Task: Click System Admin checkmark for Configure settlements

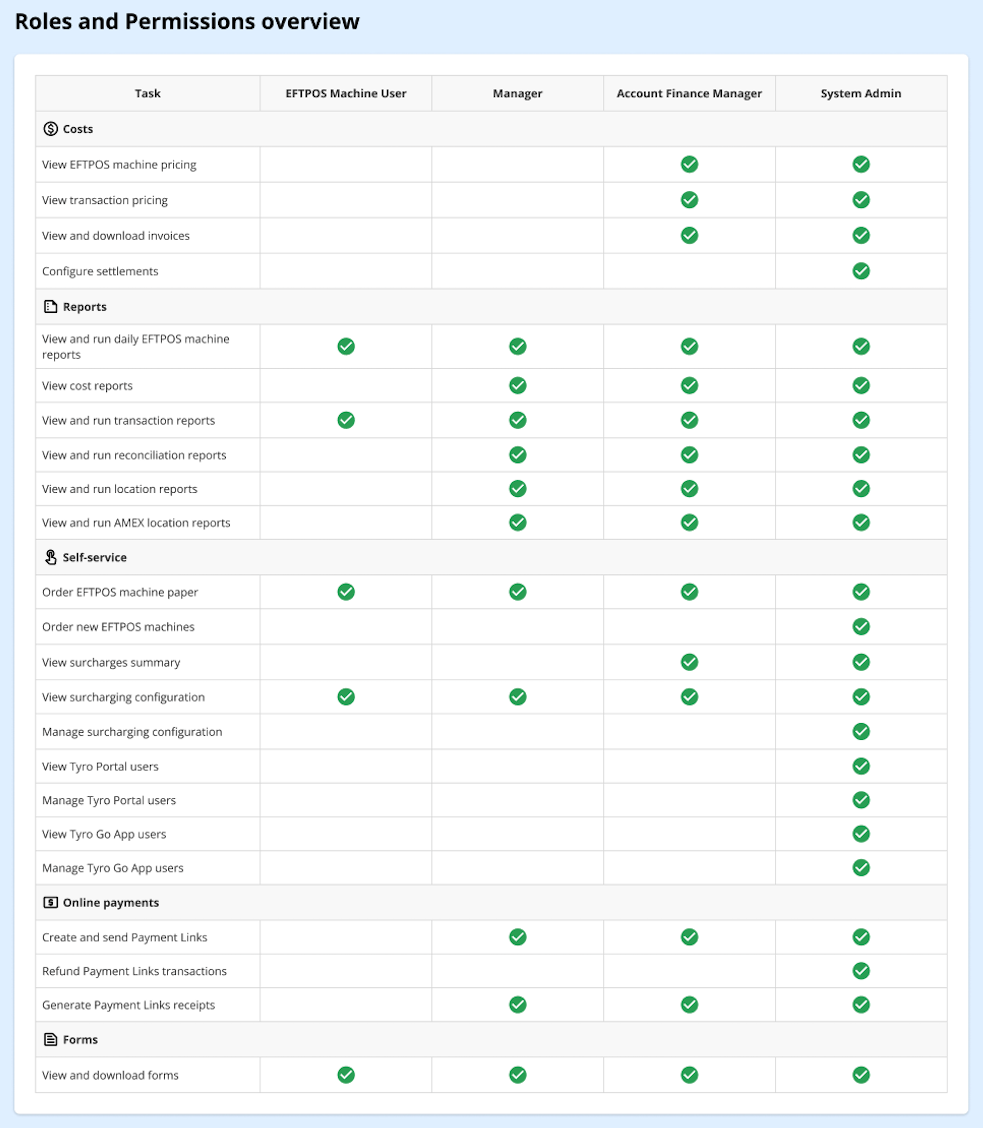Action: (861, 271)
